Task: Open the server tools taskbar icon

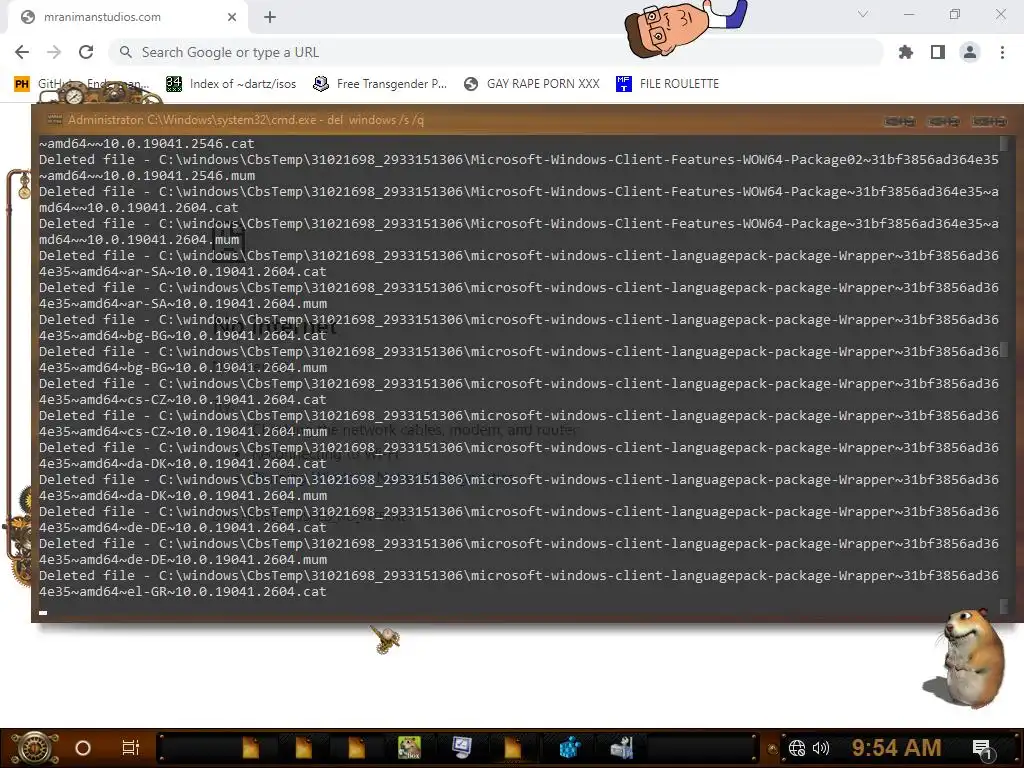Action: (x=622, y=748)
